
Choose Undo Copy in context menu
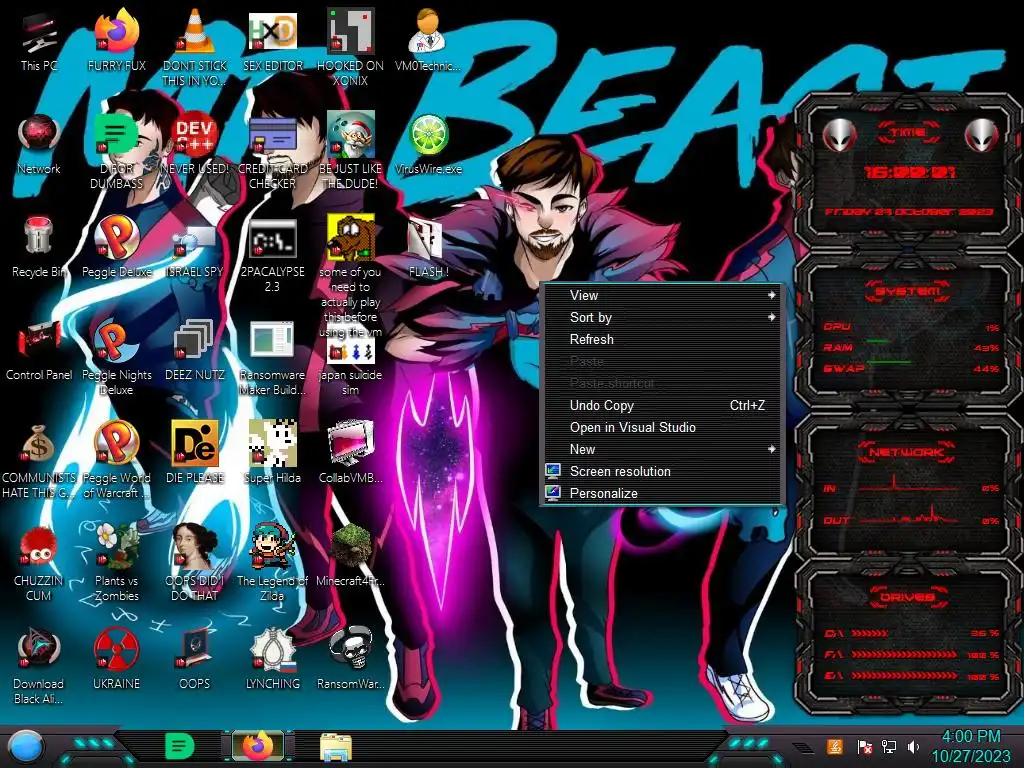pyautogui.click(x=662, y=406)
